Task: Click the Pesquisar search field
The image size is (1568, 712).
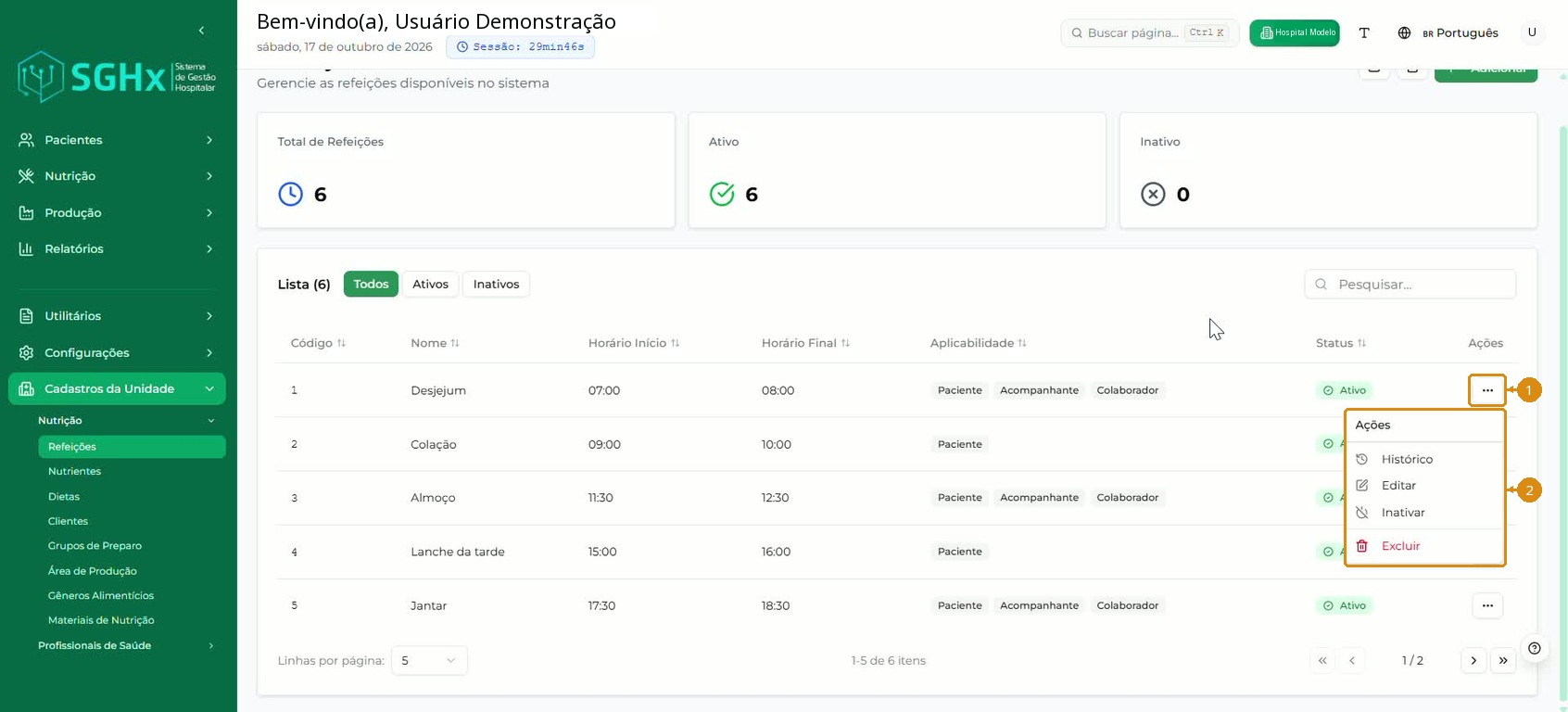Action: [1410, 285]
